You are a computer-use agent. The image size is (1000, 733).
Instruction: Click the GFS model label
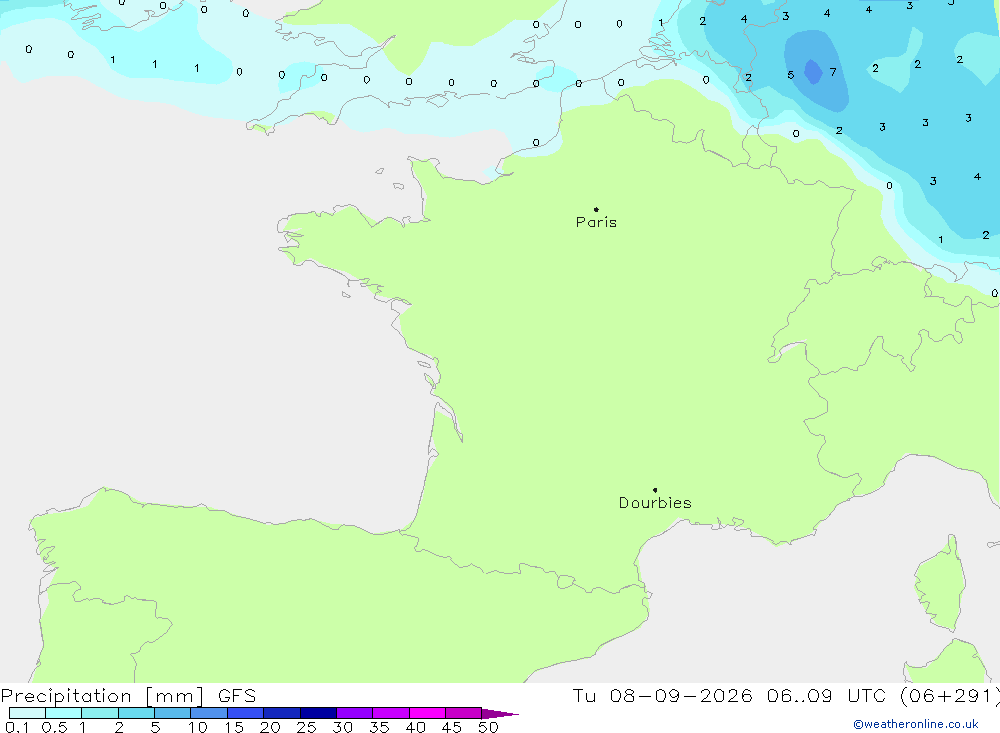tap(237, 696)
